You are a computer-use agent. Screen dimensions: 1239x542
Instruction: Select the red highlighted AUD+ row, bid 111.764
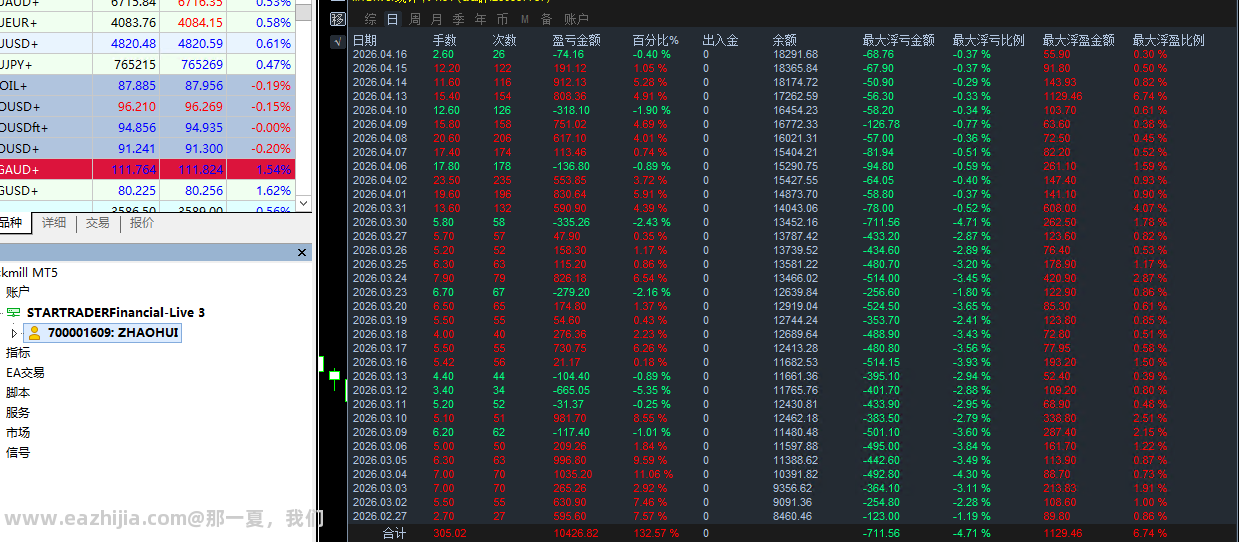(148, 170)
